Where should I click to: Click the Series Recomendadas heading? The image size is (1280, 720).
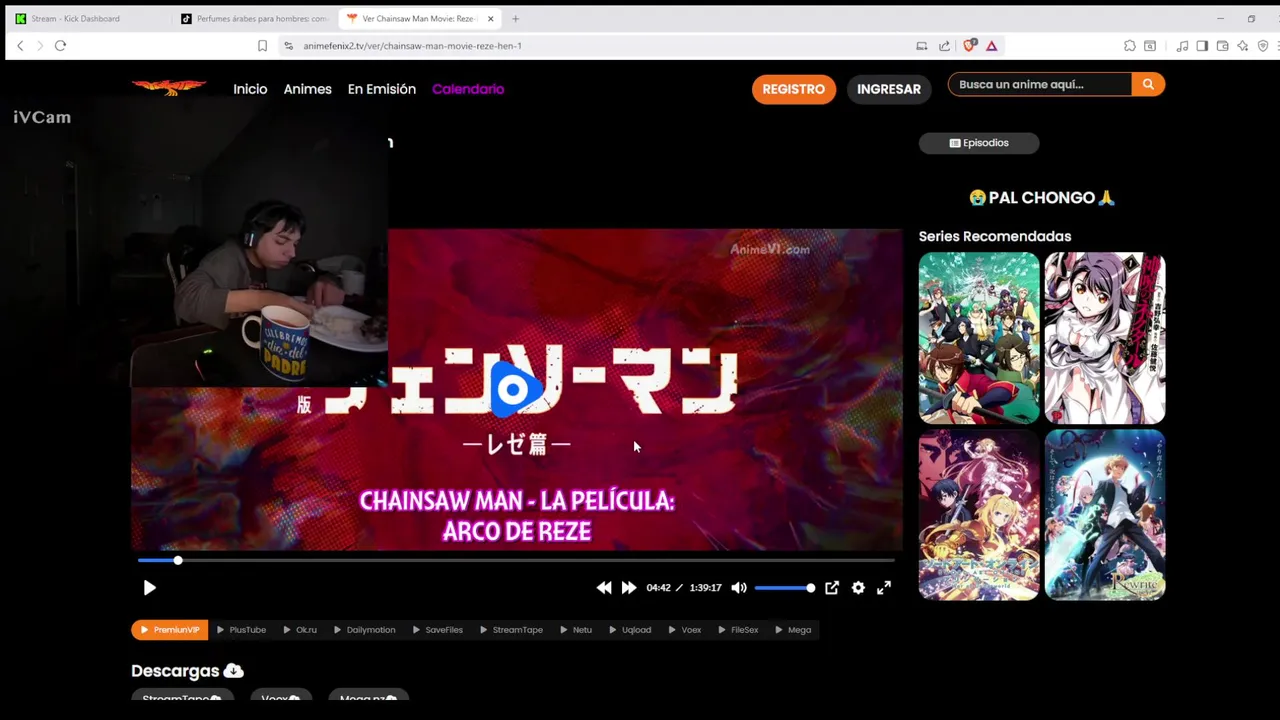coord(995,237)
